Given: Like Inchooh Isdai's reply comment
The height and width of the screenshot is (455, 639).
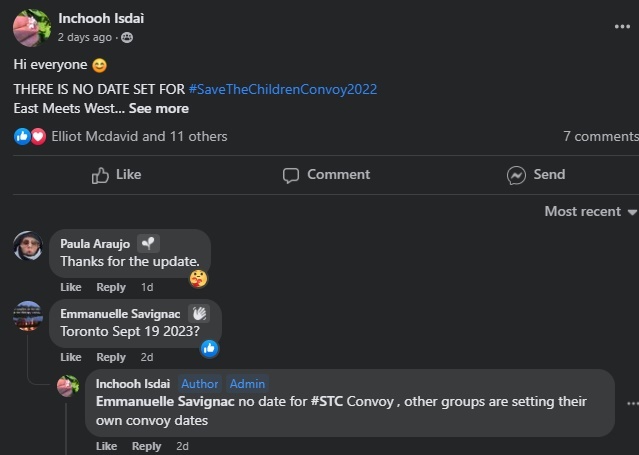Looking at the screenshot, I should (106, 446).
